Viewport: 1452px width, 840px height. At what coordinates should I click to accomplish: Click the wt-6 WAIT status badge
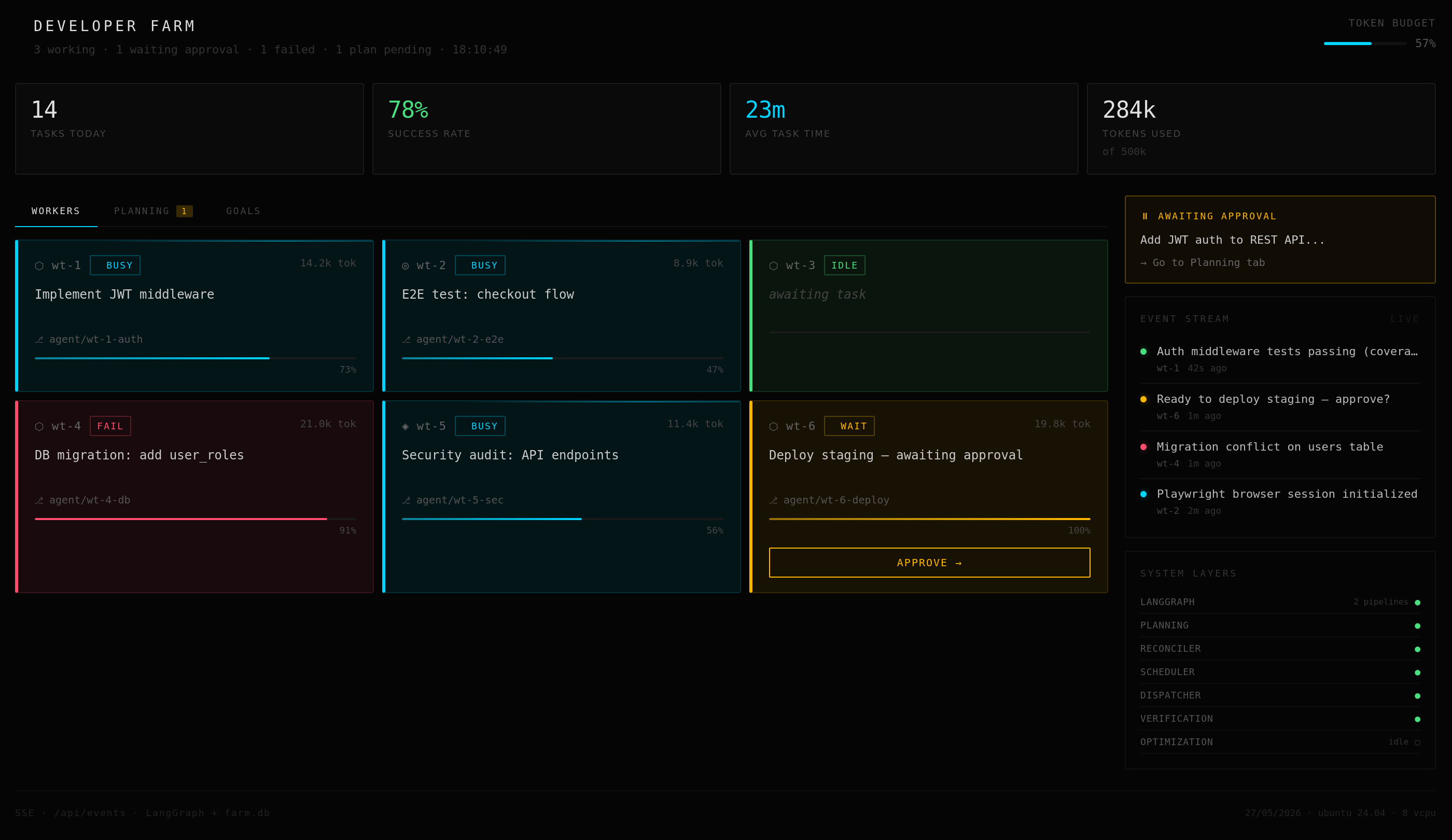(x=849, y=426)
